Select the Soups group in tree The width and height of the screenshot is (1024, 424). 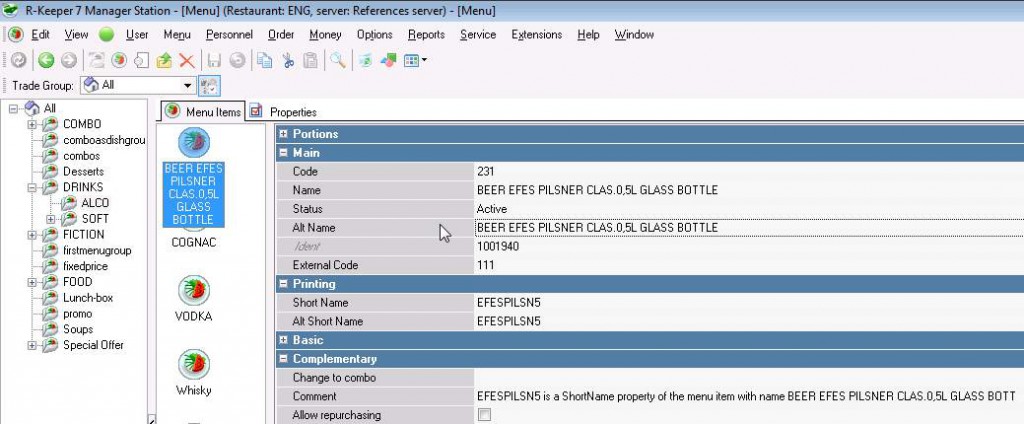click(x=78, y=329)
